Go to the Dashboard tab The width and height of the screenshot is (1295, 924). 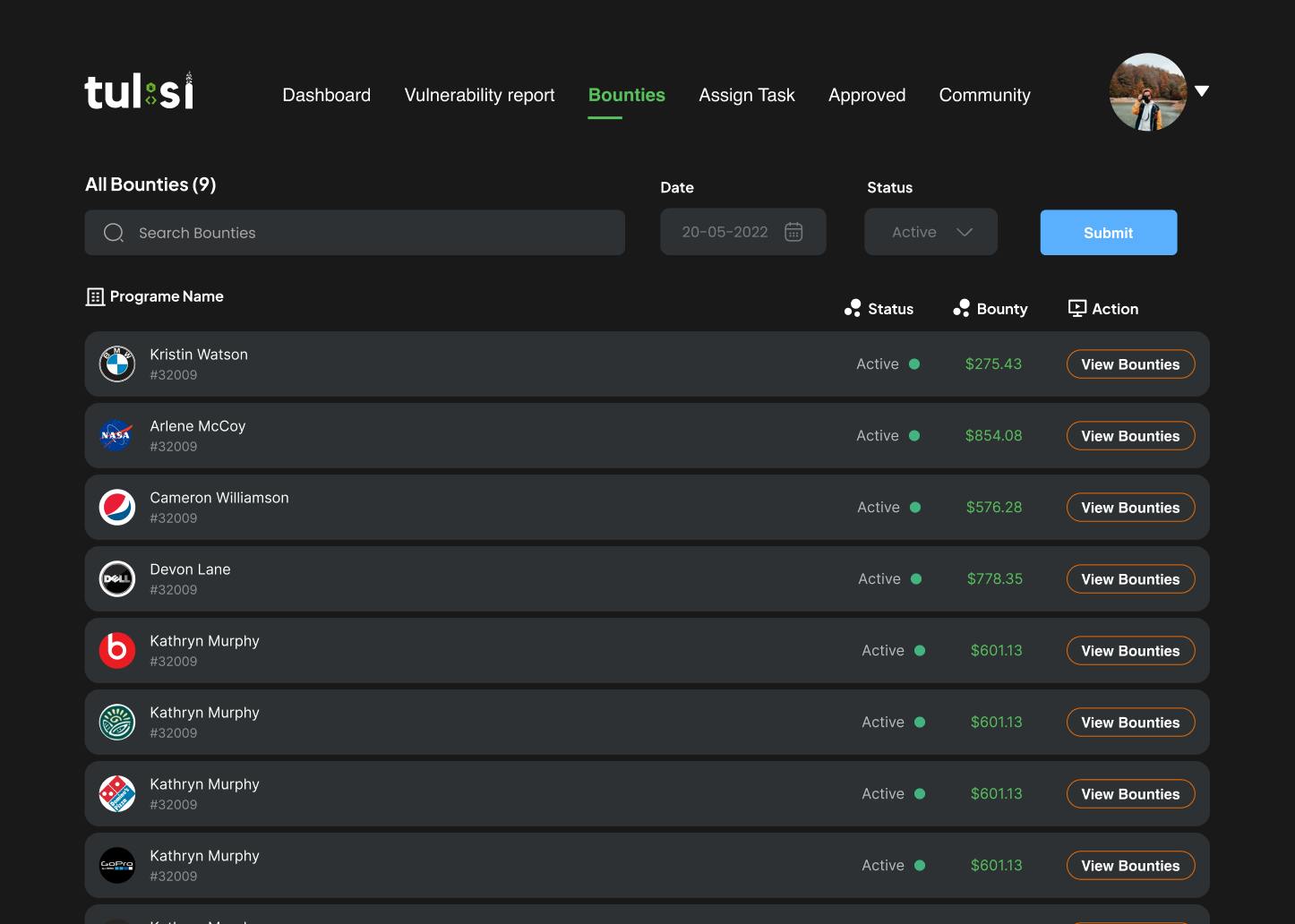point(327,95)
